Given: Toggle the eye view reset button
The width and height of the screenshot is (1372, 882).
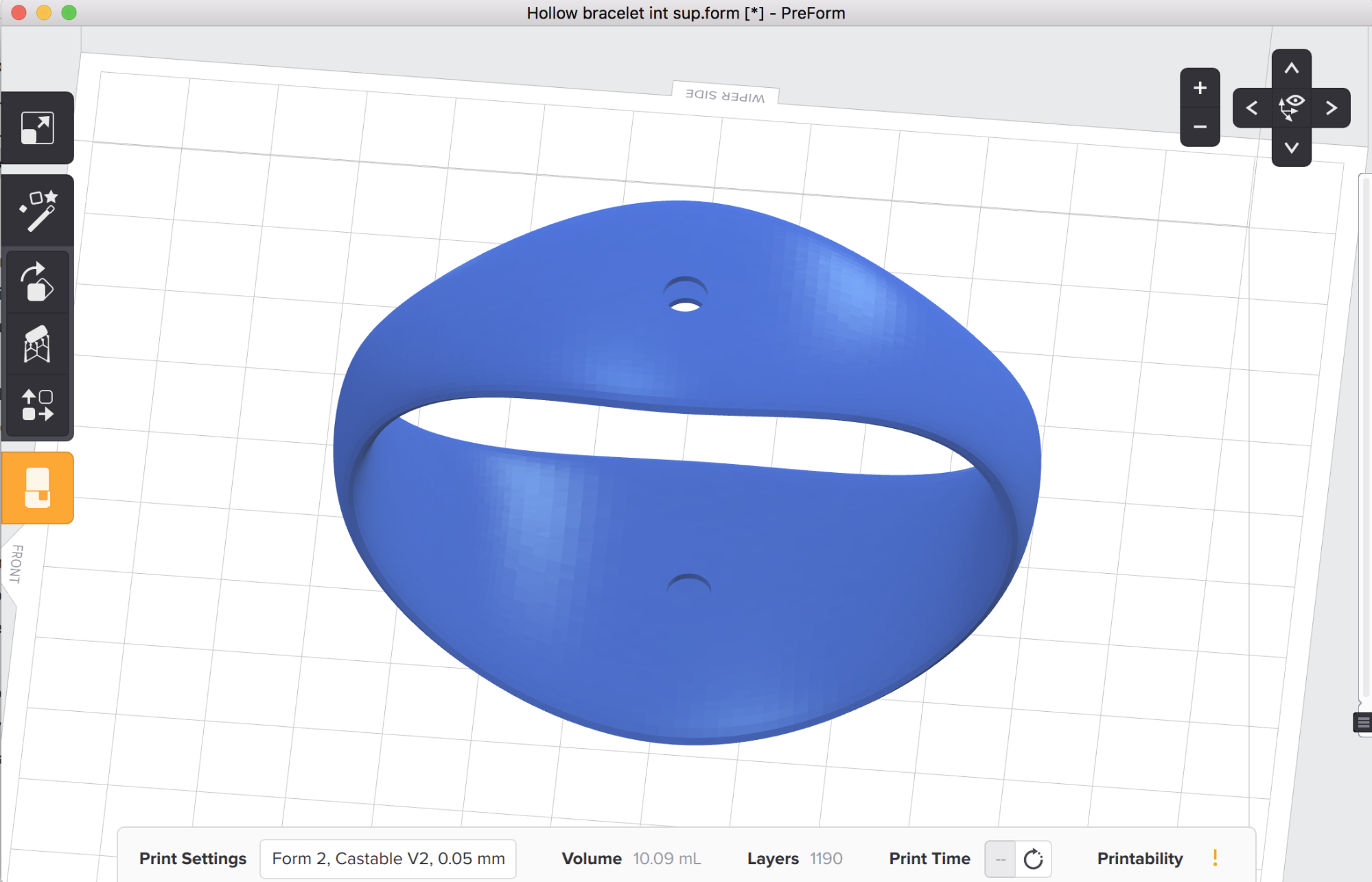Looking at the screenshot, I should [1291, 108].
